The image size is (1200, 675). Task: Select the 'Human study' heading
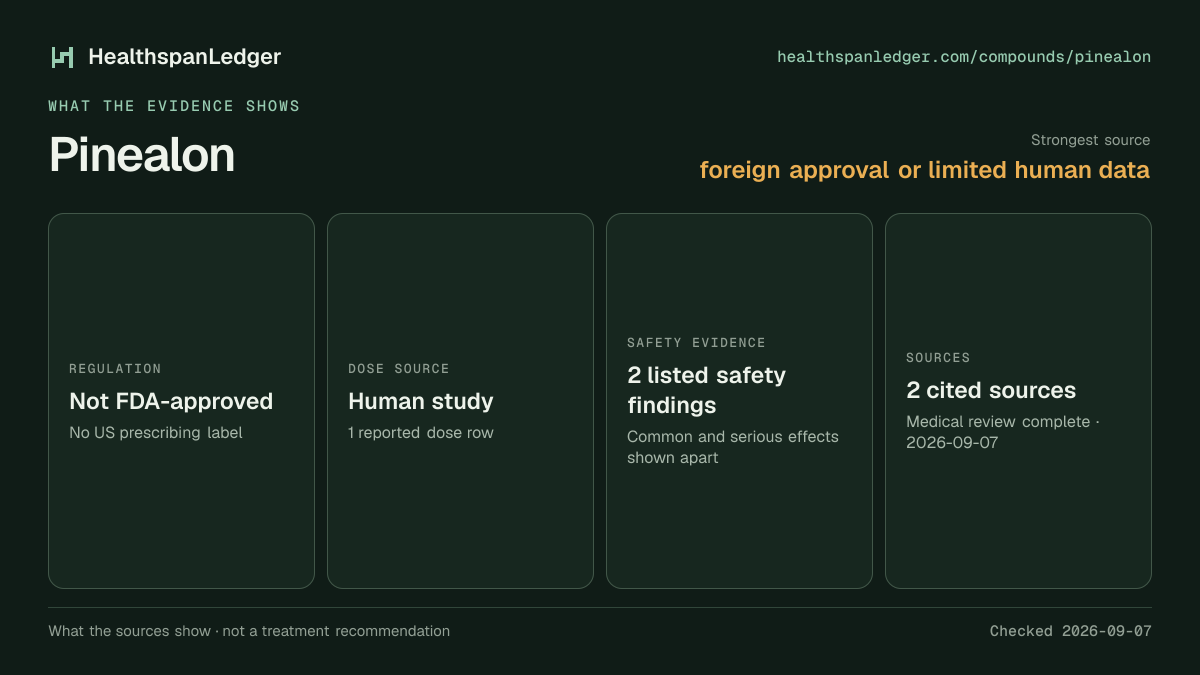[421, 401]
